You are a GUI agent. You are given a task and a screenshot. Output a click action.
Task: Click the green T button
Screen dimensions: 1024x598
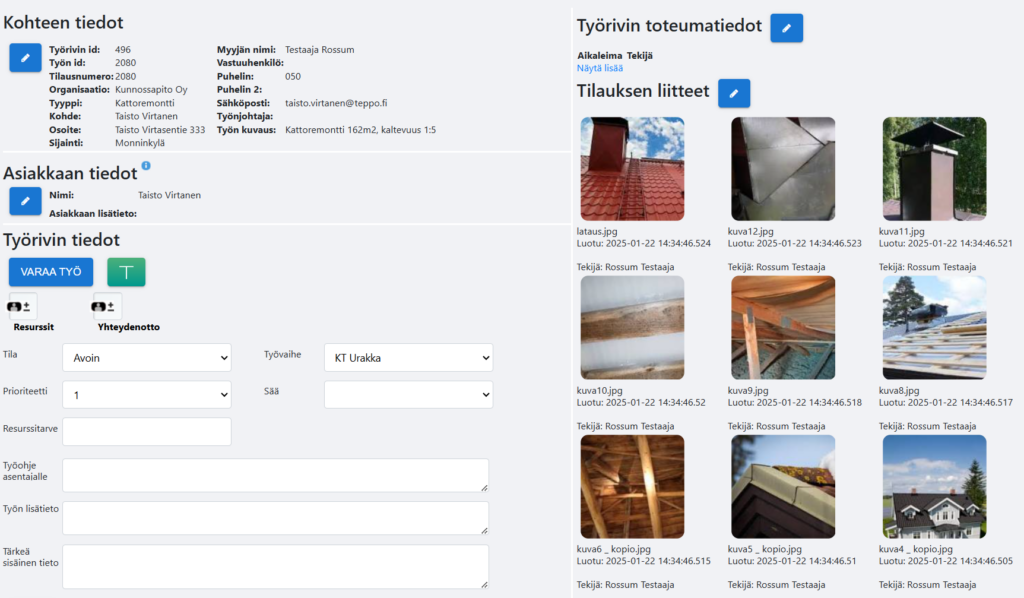point(126,272)
